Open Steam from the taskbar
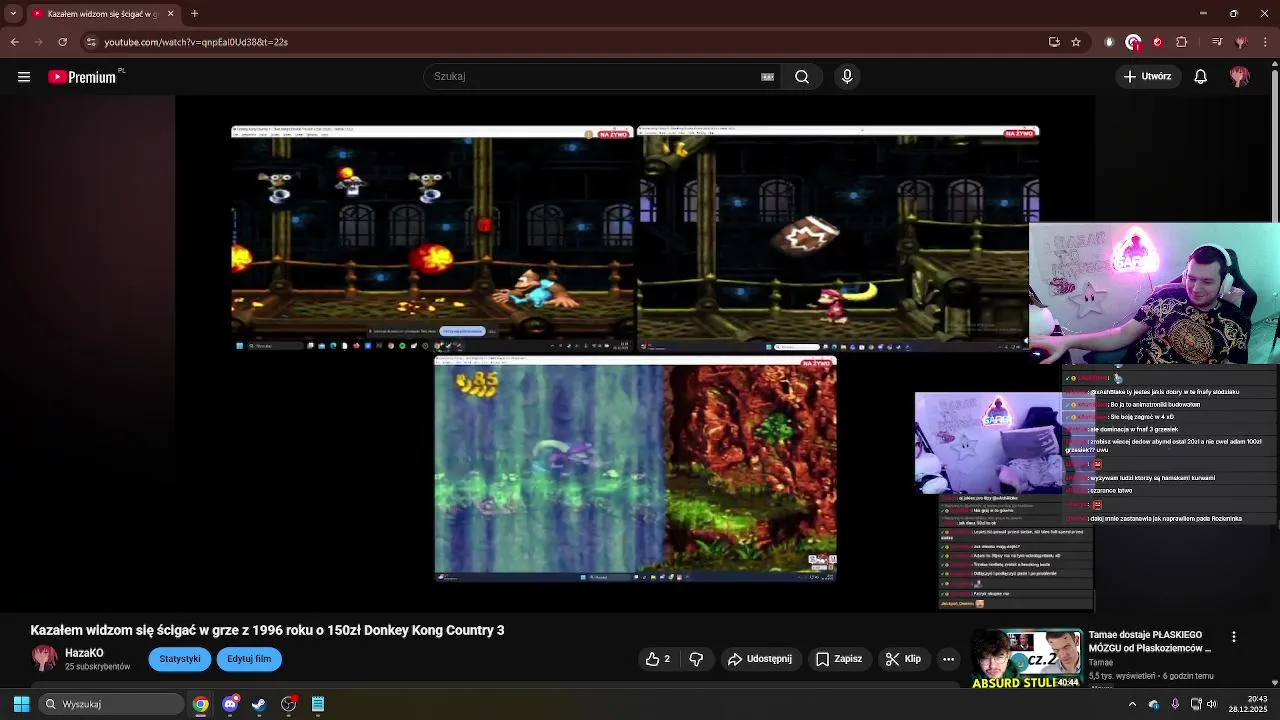 [x=259, y=704]
